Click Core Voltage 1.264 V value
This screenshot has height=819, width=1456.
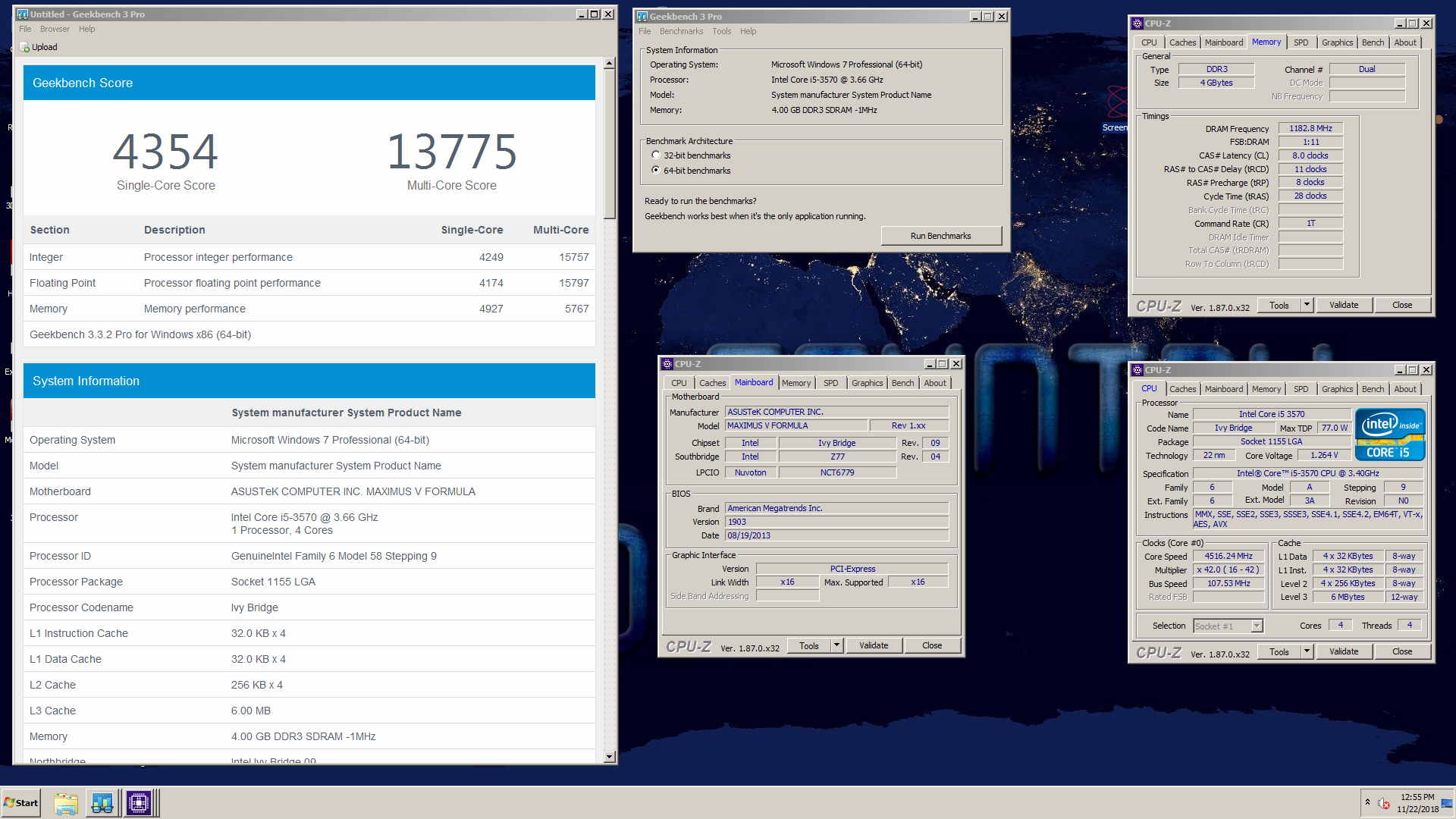[x=1324, y=456]
